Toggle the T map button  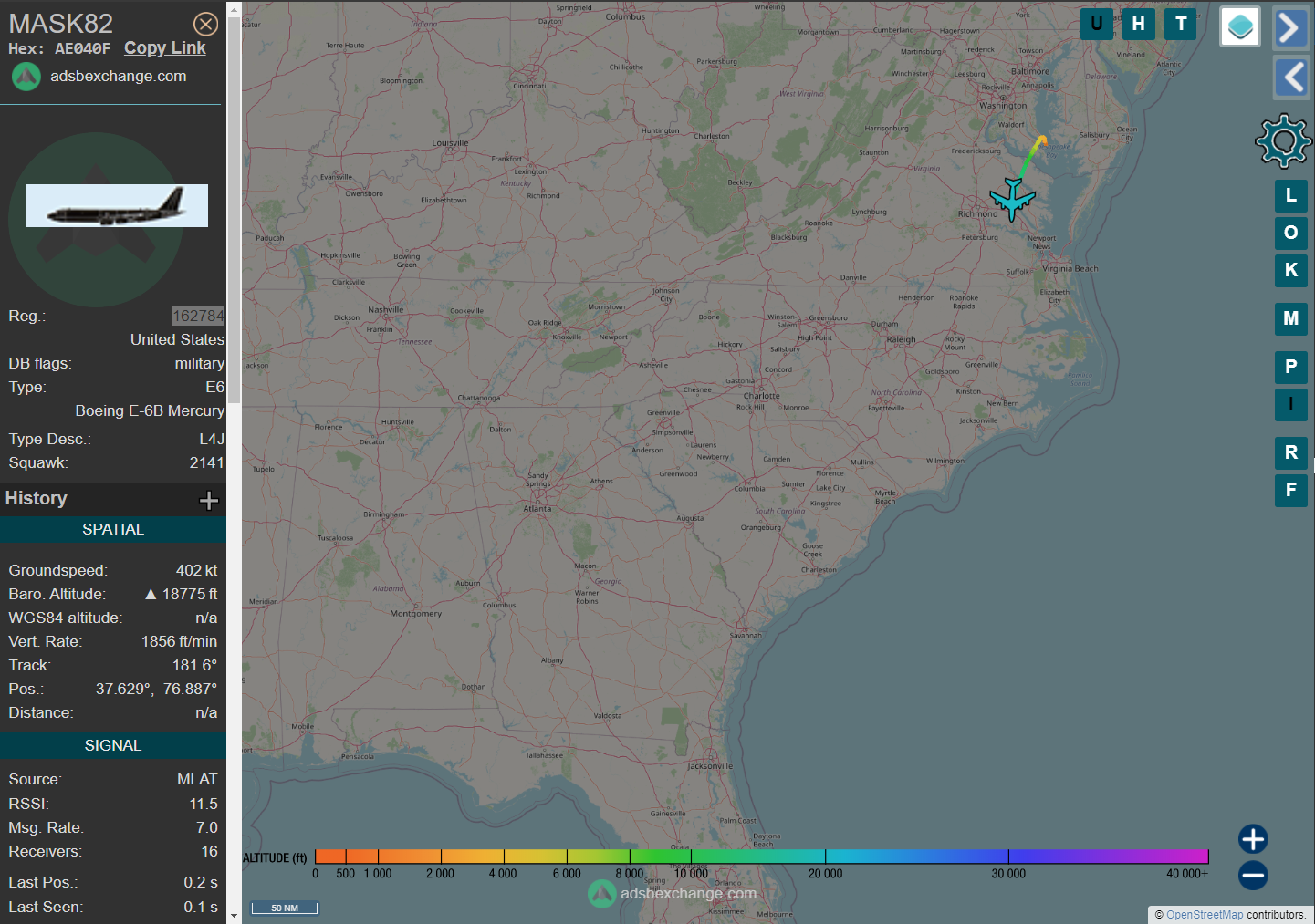click(1181, 24)
